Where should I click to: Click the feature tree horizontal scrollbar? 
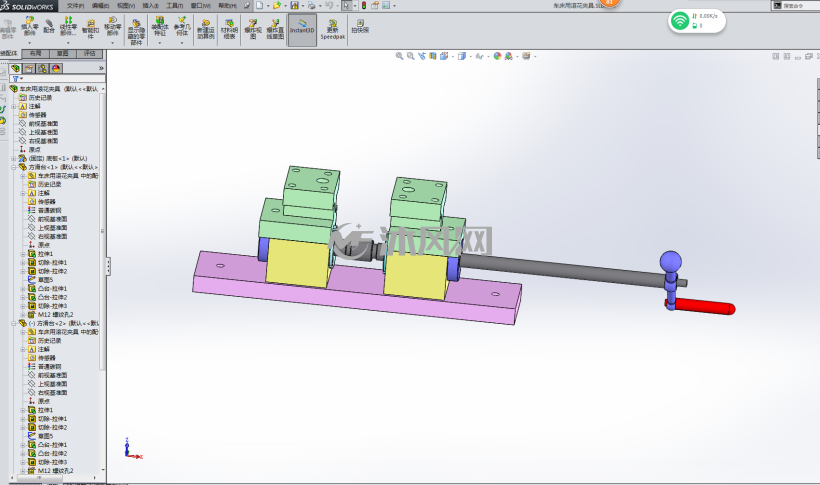pos(39,478)
